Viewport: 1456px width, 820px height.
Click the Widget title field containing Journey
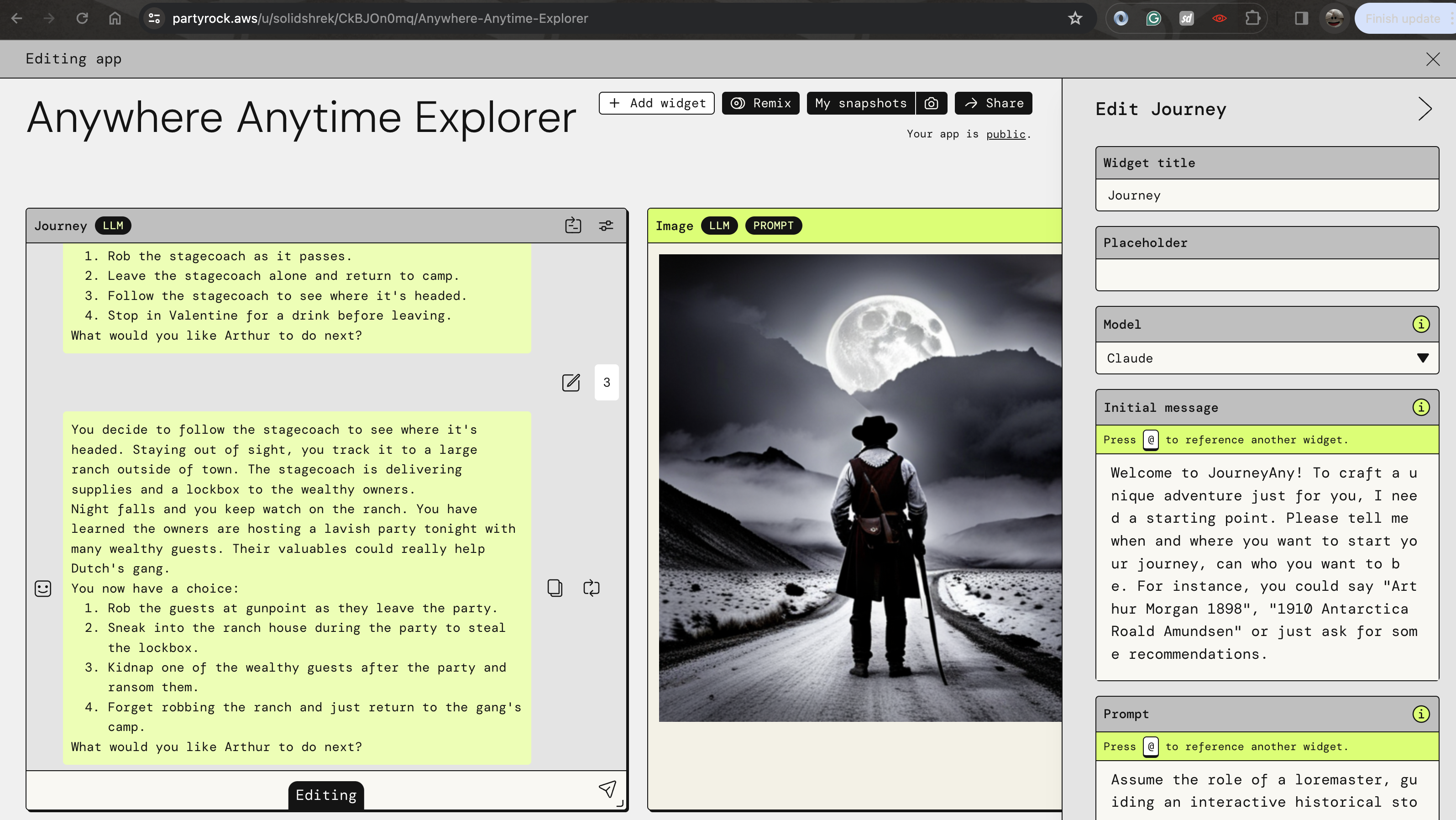click(x=1266, y=196)
